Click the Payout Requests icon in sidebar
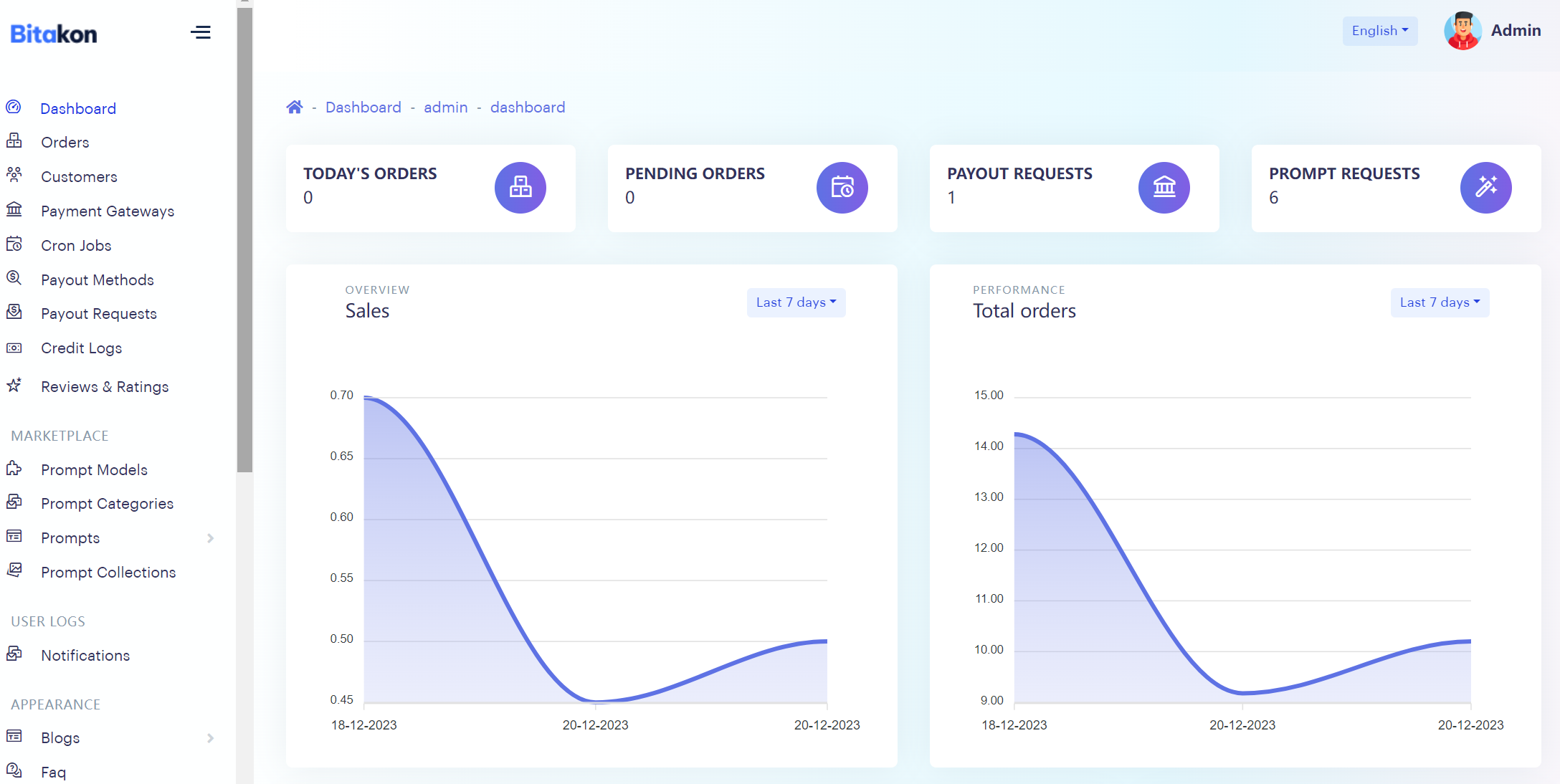This screenshot has height=784, width=1560. click(x=14, y=312)
